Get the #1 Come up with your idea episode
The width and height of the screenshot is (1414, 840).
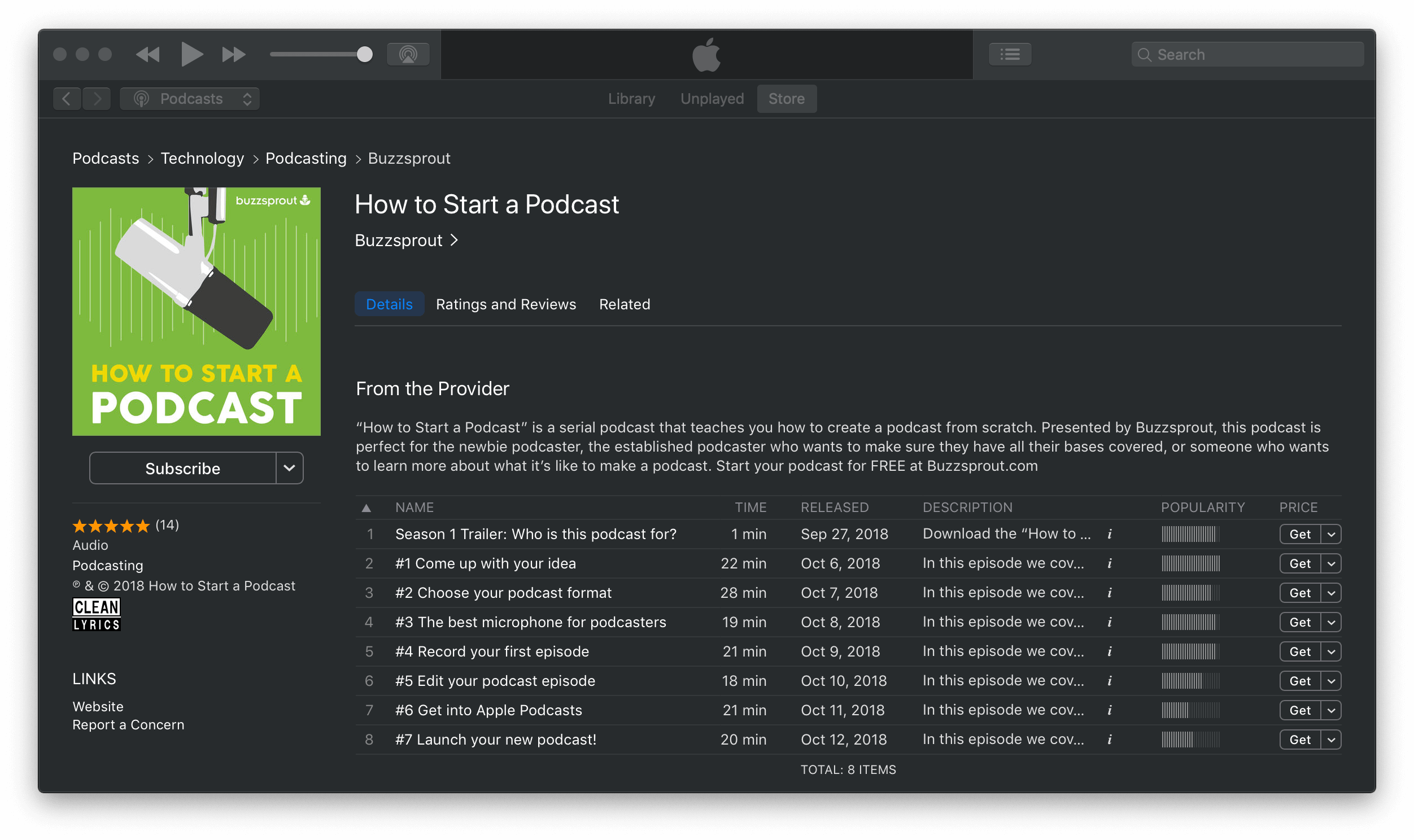[1300, 564]
